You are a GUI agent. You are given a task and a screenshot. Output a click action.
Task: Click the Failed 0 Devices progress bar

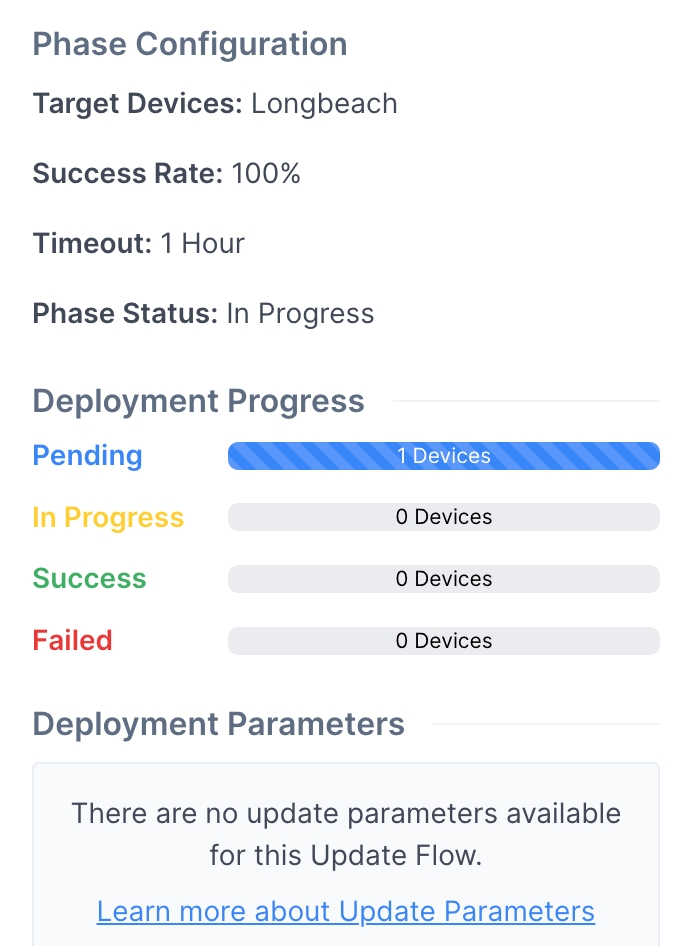(443, 641)
